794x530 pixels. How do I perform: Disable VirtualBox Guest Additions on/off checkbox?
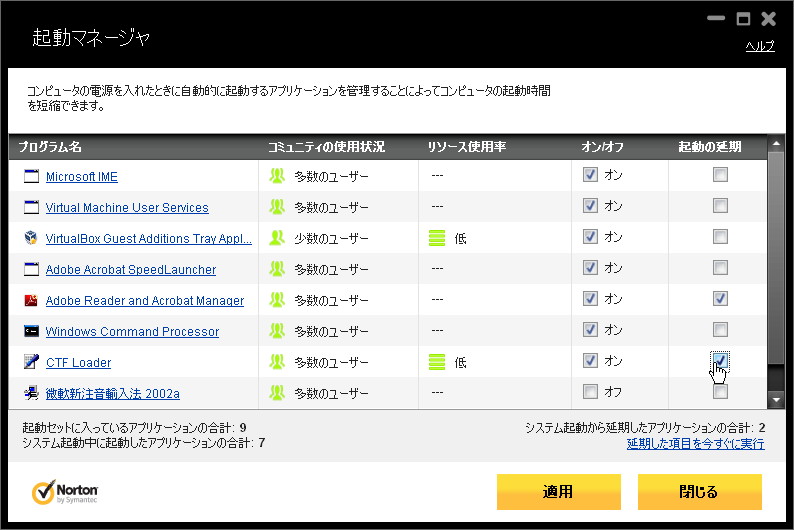tap(590, 236)
